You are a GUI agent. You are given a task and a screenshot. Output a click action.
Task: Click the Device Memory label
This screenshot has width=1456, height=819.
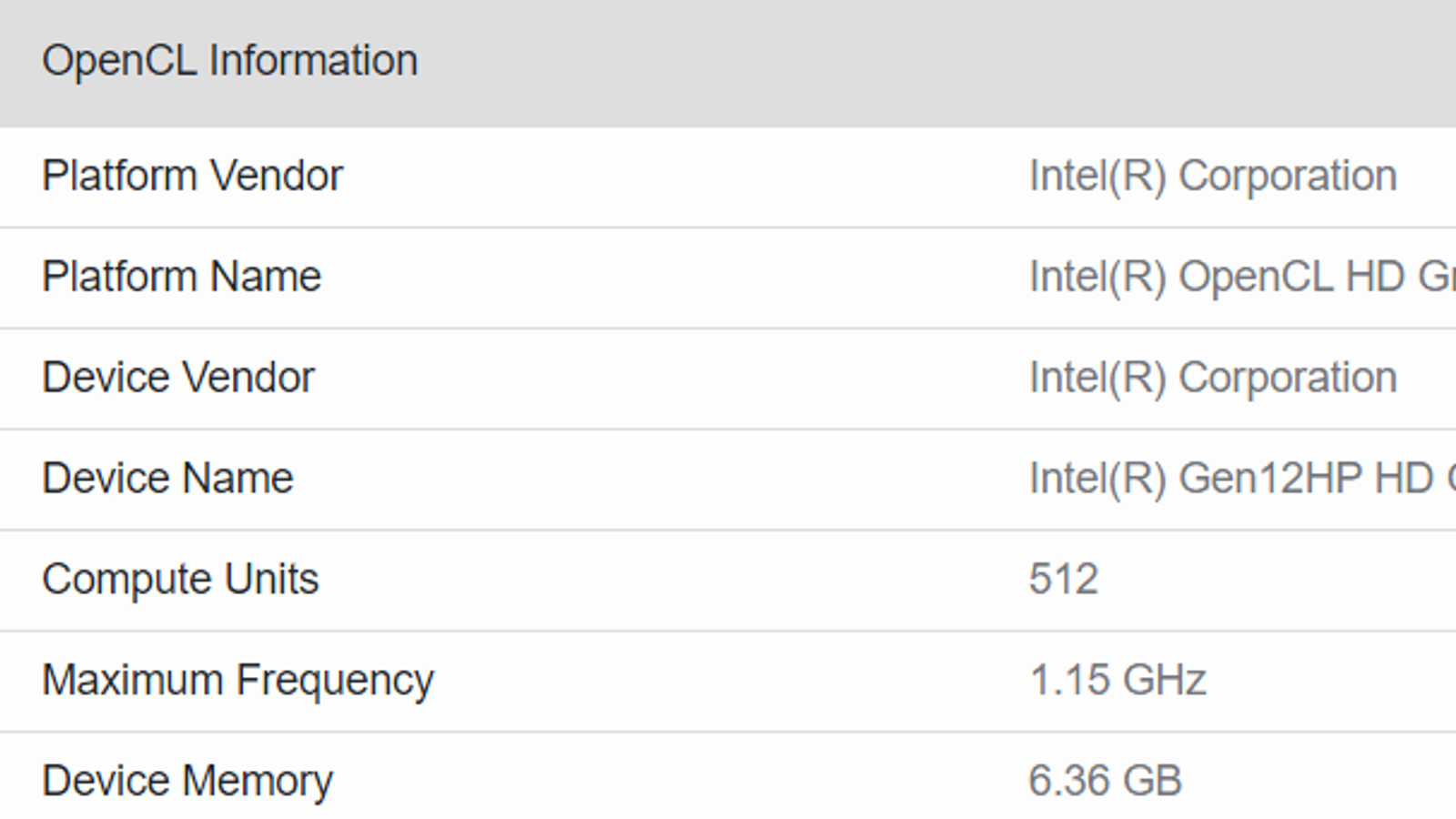187,781
